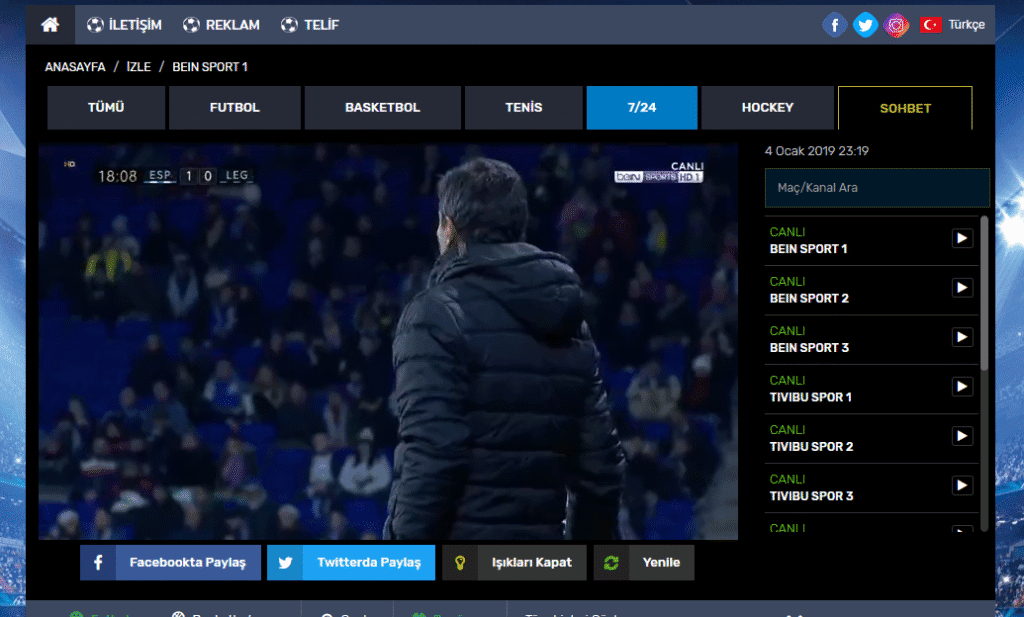This screenshot has width=1024, height=617.
Task: Open the Twitter social icon in header
Action: tap(865, 25)
